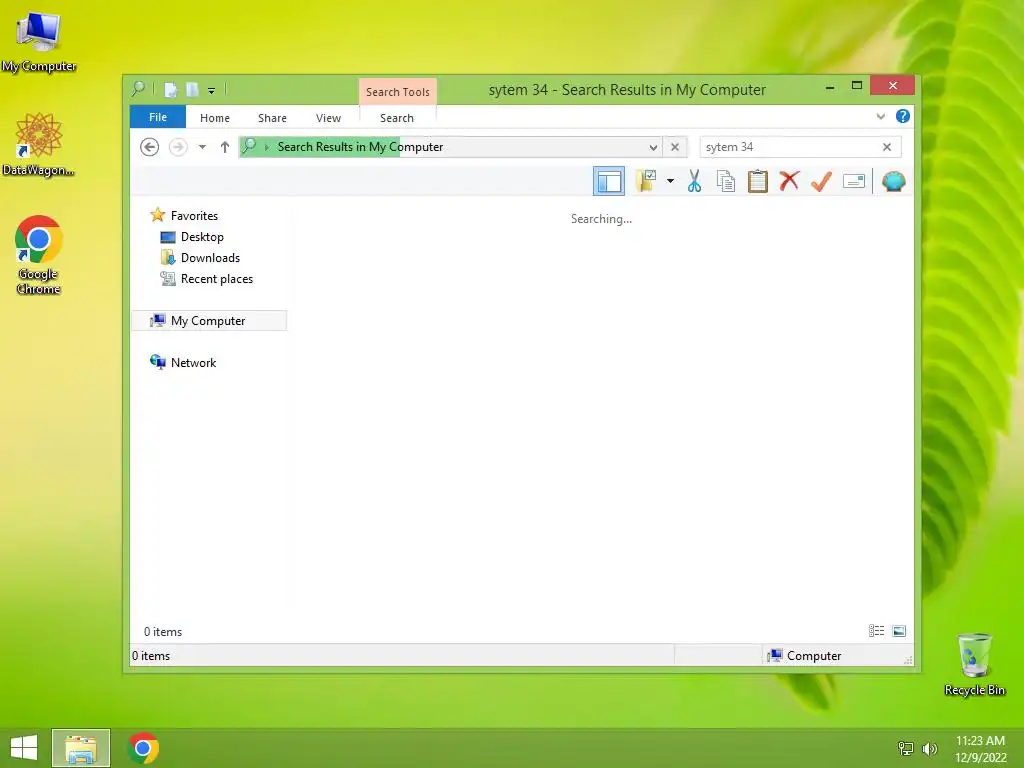This screenshot has height=768, width=1024.
Task: Click the Google Chrome desktop shortcut
Action: click(38, 256)
